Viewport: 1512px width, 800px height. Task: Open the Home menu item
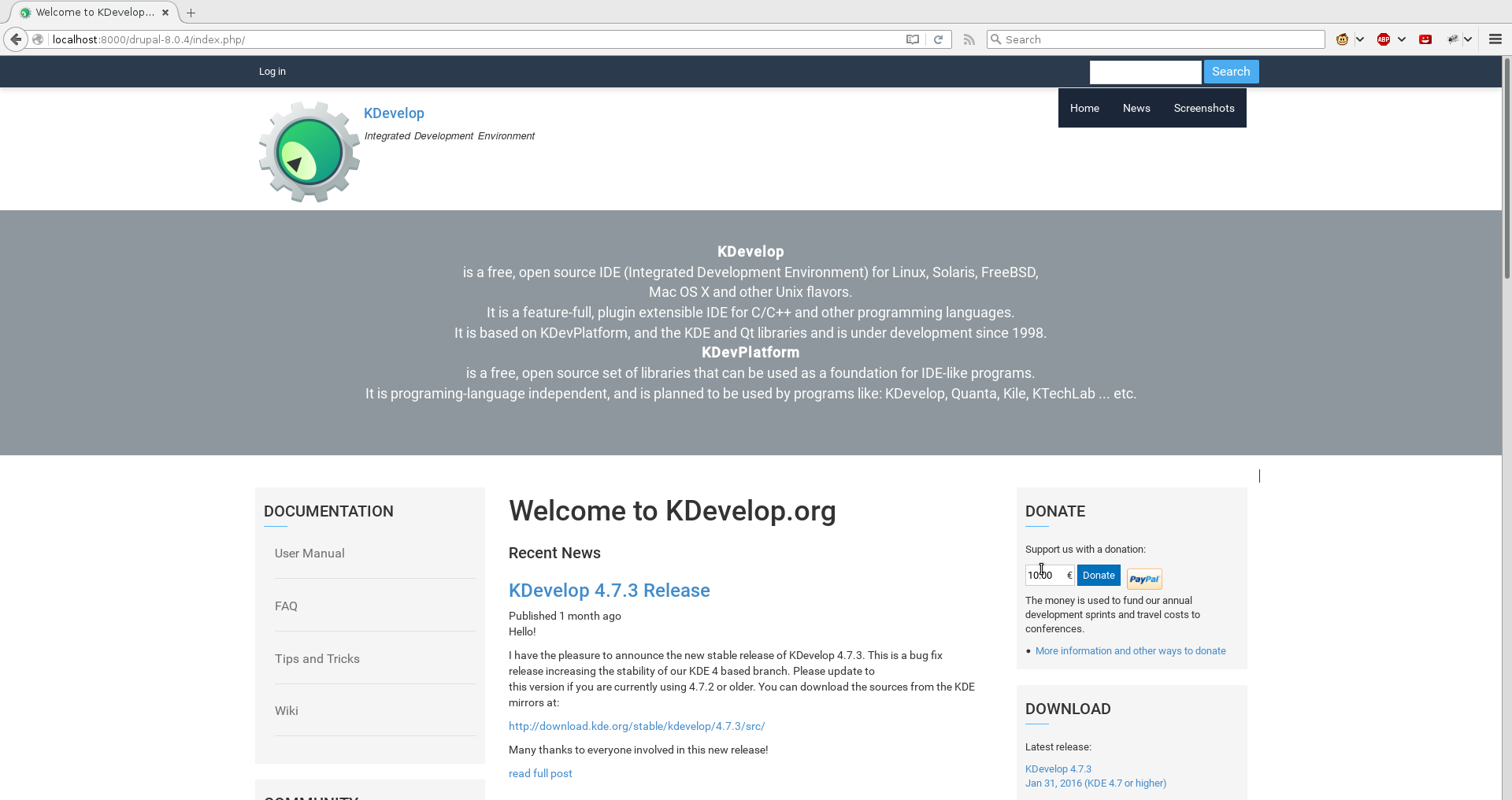click(x=1084, y=109)
